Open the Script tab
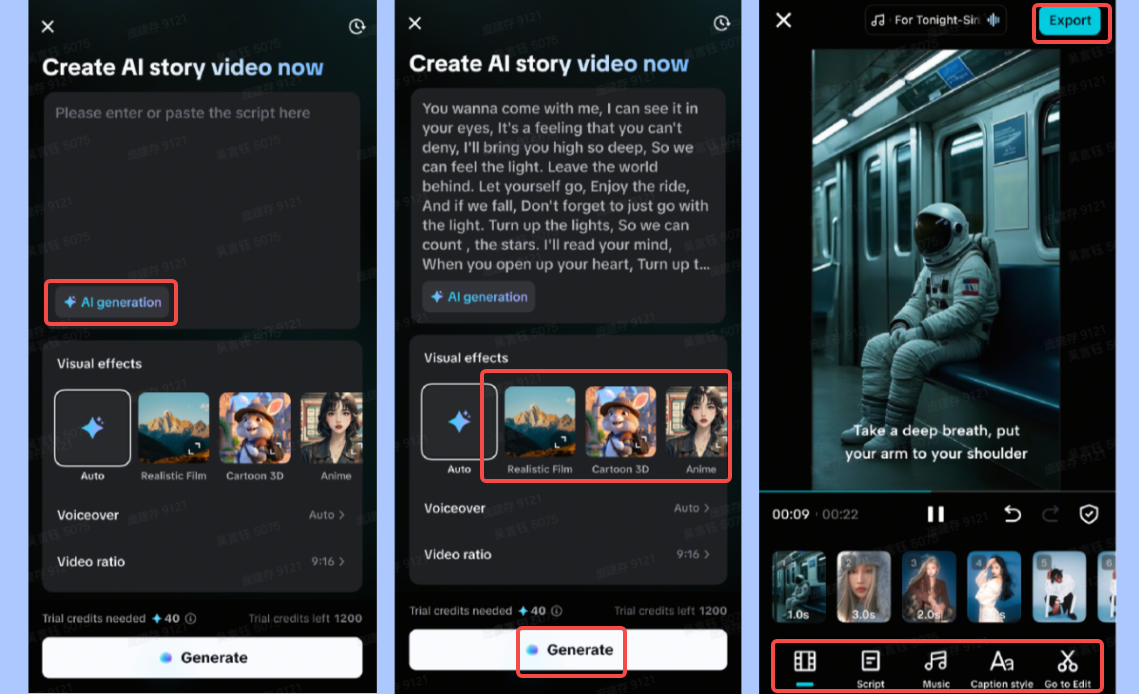 (x=870, y=669)
